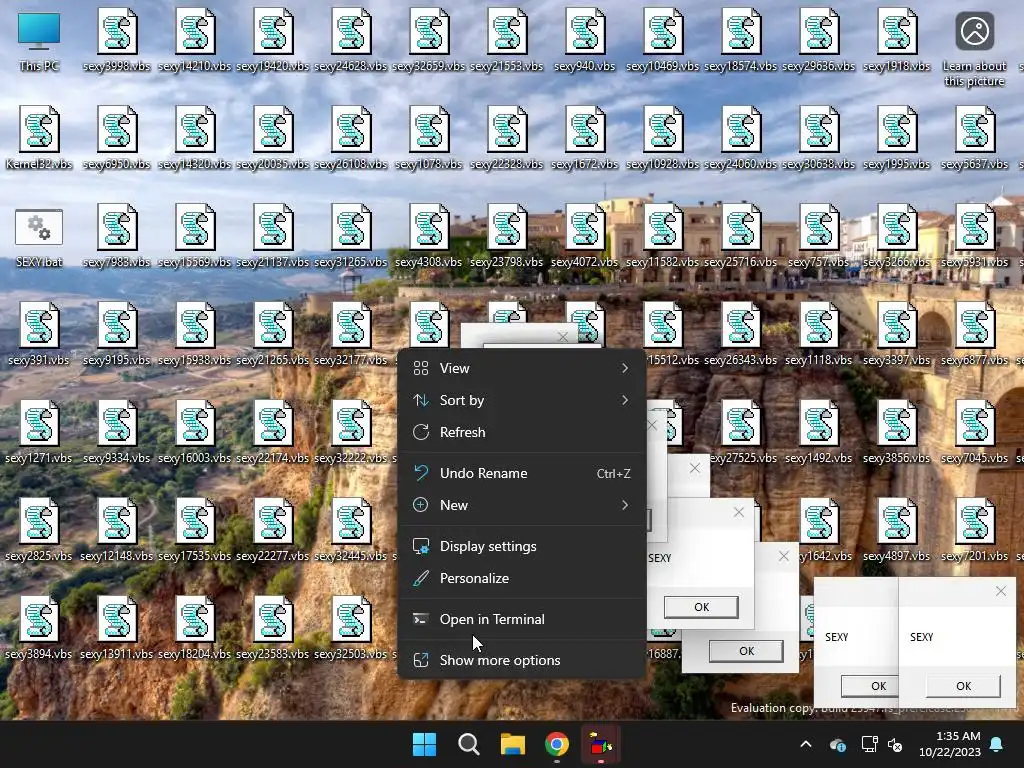The height and width of the screenshot is (768, 1024).
Task: Select the This PC desktop icon
Action: tap(39, 40)
